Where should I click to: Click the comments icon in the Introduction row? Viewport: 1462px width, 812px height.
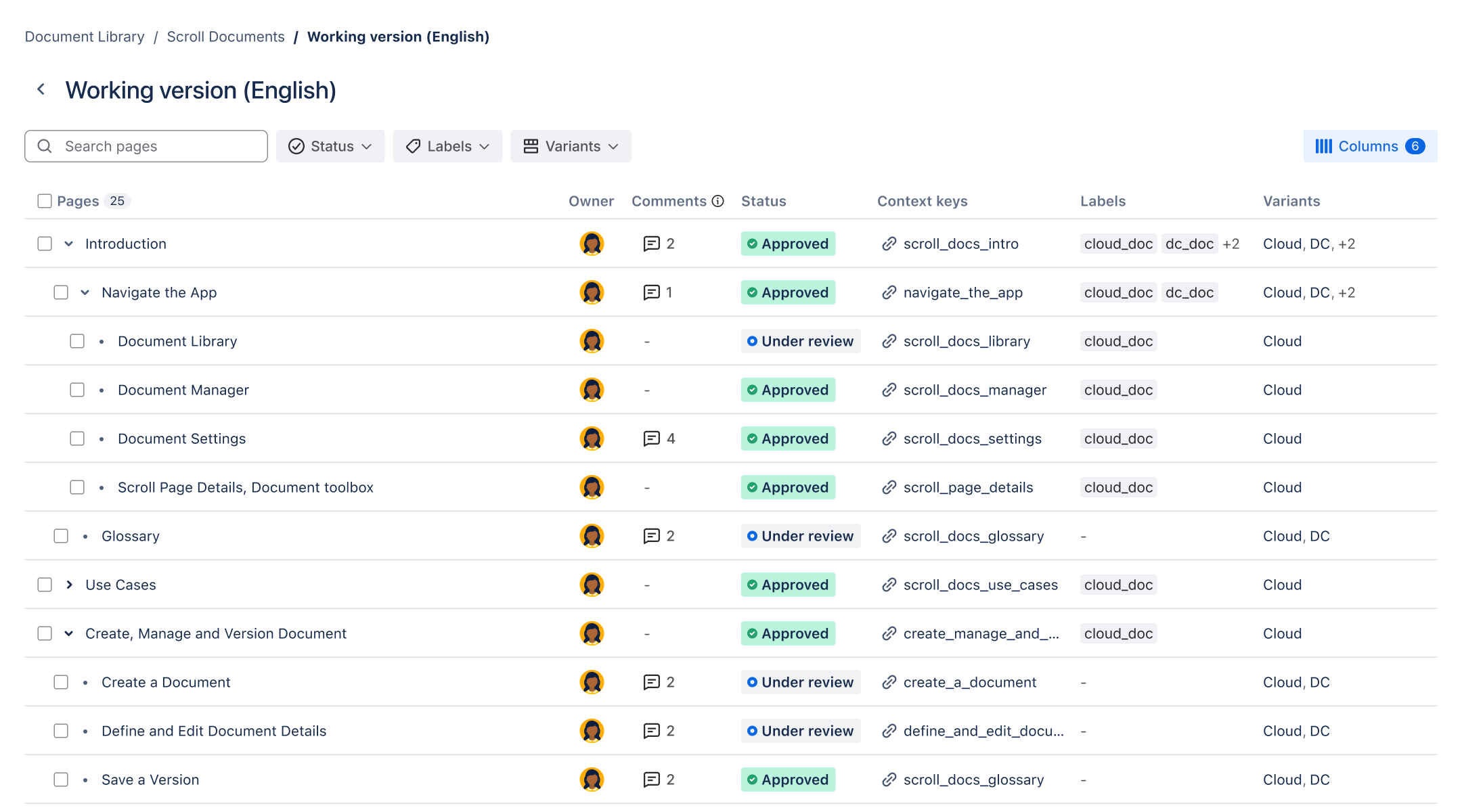tap(651, 244)
